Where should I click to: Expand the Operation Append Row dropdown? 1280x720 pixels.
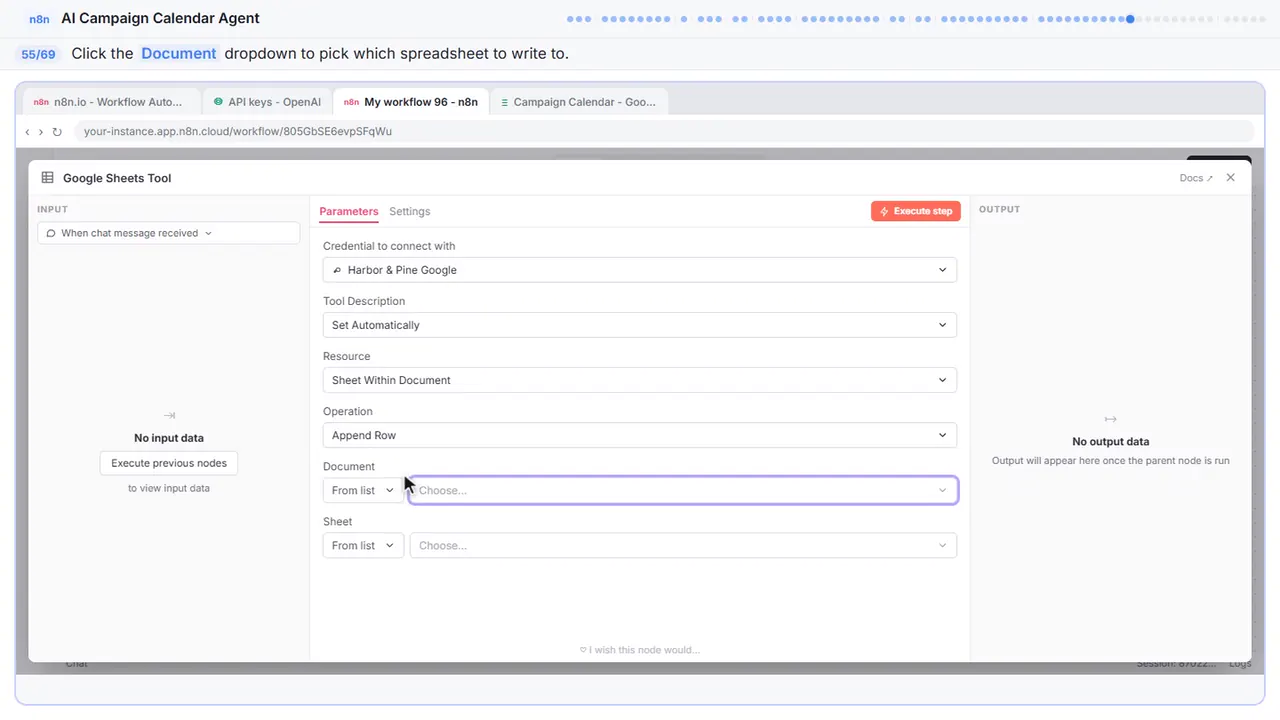coord(640,435)
